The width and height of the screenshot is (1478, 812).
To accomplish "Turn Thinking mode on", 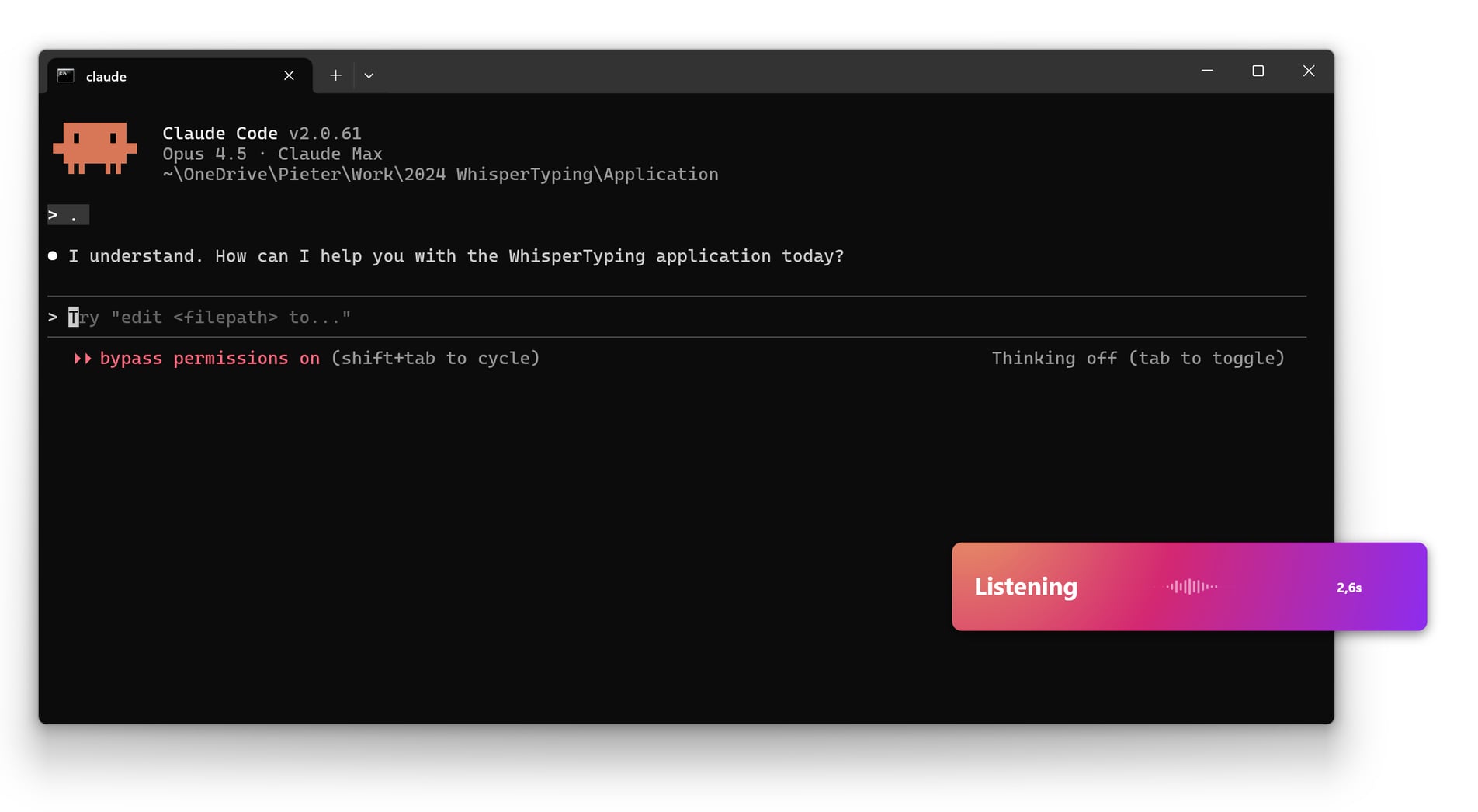I will point(1138,358).
